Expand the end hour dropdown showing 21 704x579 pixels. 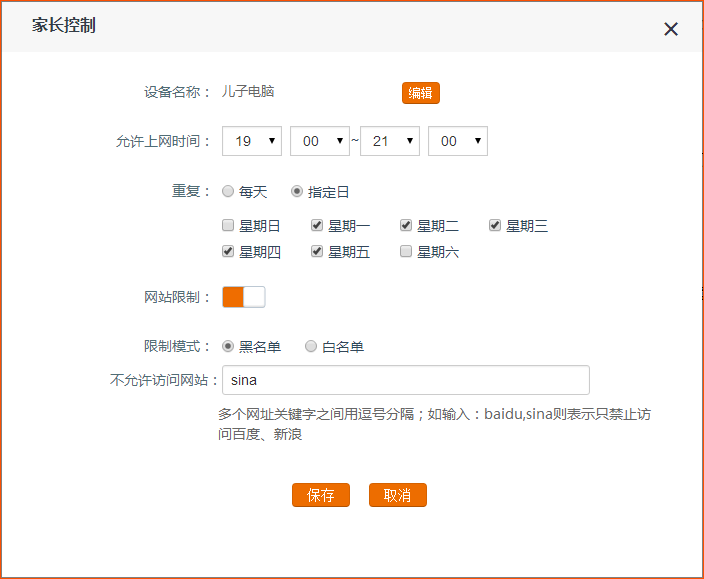pyautogui.click(x=389, y=141)
